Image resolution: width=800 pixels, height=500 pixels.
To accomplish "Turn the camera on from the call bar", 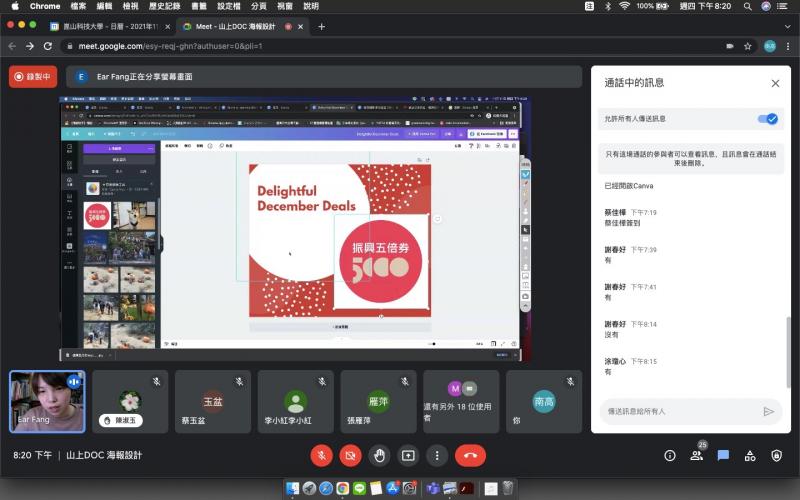I will 351,456.
